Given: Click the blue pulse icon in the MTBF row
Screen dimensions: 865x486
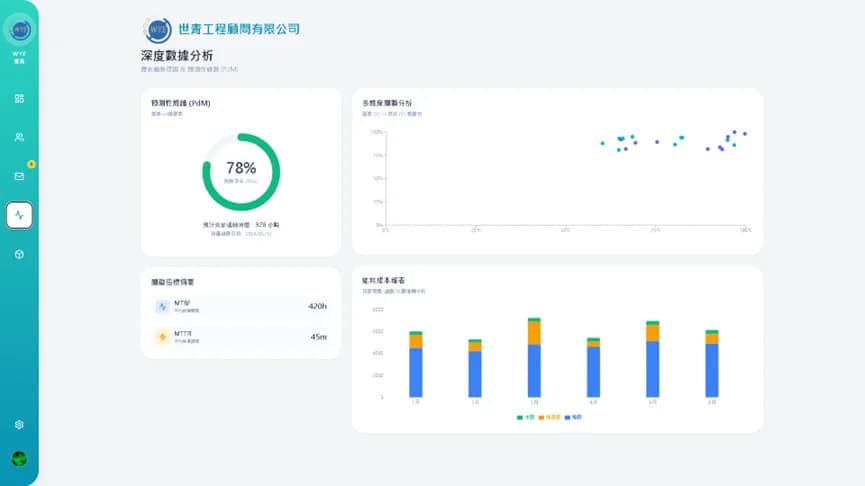Looking at the screenshot, I should pos(162,306).
